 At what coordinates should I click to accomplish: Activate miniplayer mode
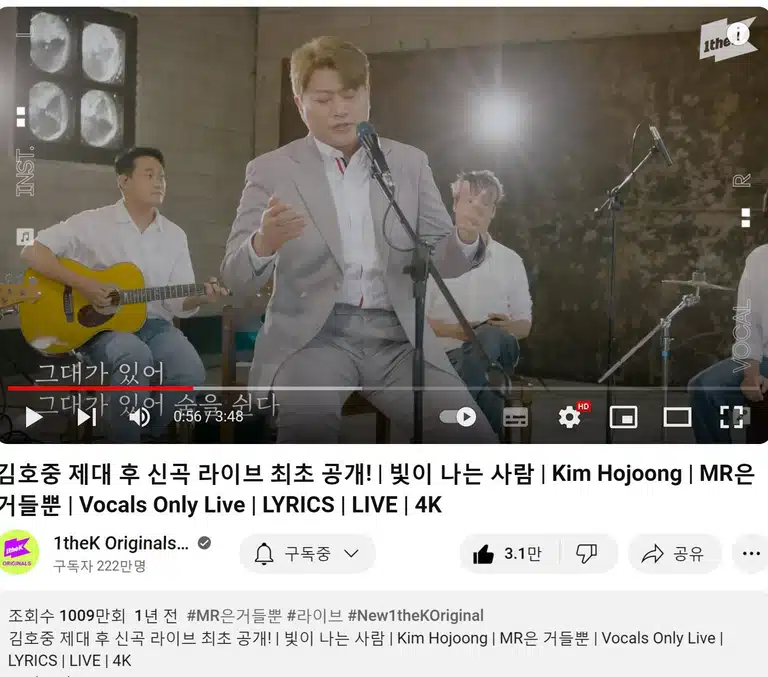(624, 417)
